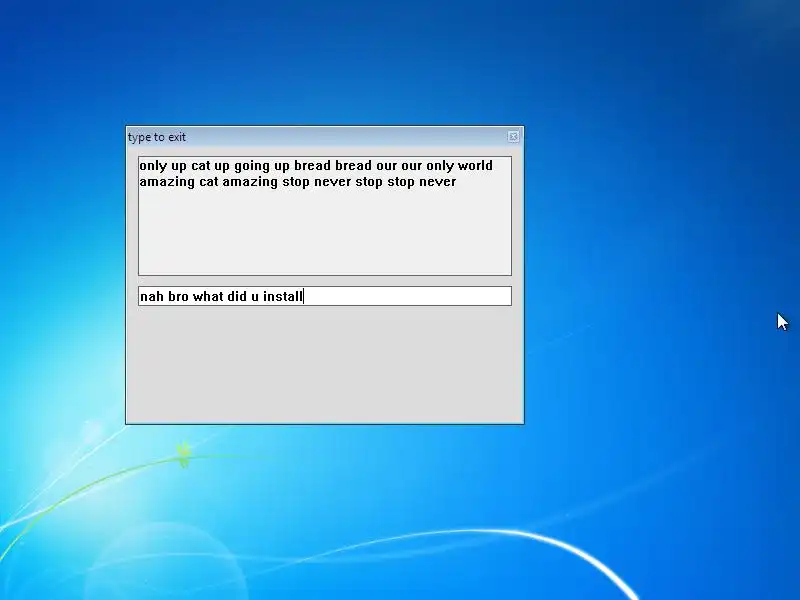800x600 pixels.
Task: Click the text box with "only up cat up going"
Action: (x=324, y=216)
